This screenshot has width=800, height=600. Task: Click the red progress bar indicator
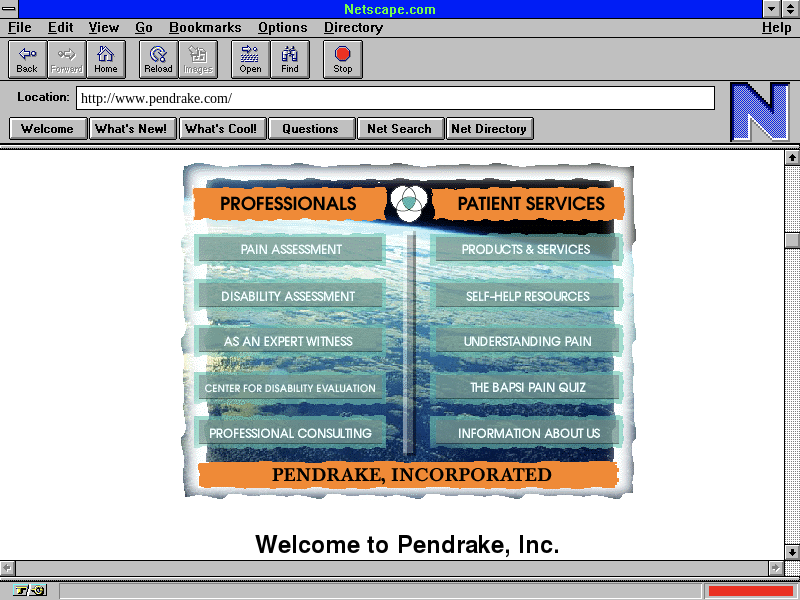[750, 590]
